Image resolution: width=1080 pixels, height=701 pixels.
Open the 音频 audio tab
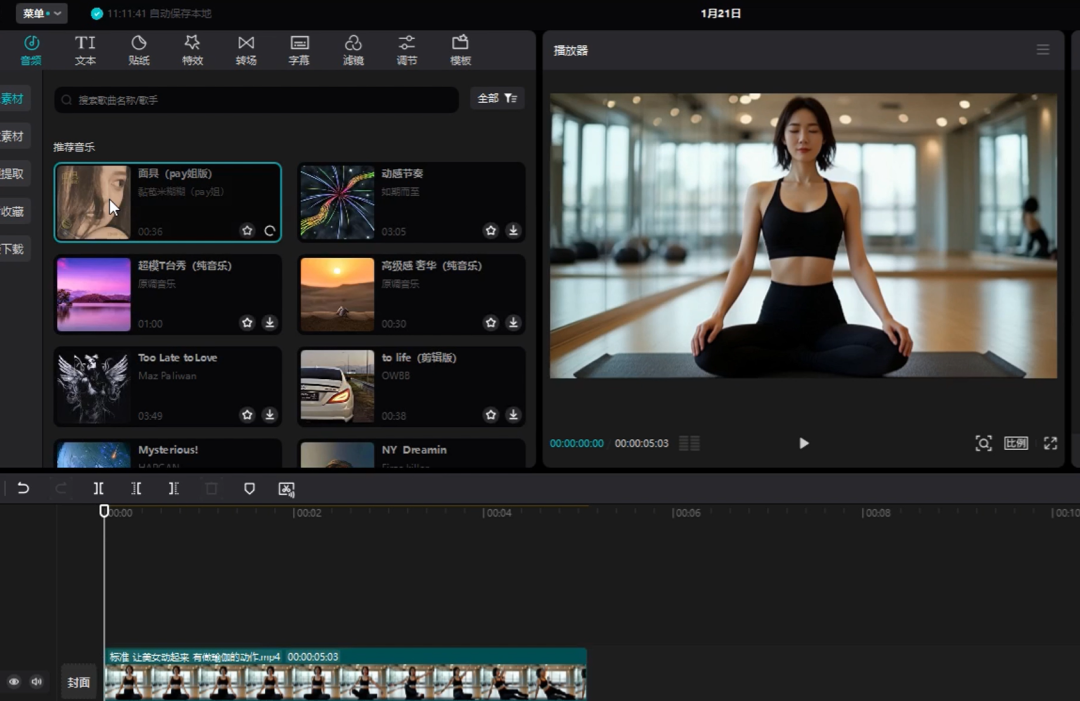coord(31,50)
